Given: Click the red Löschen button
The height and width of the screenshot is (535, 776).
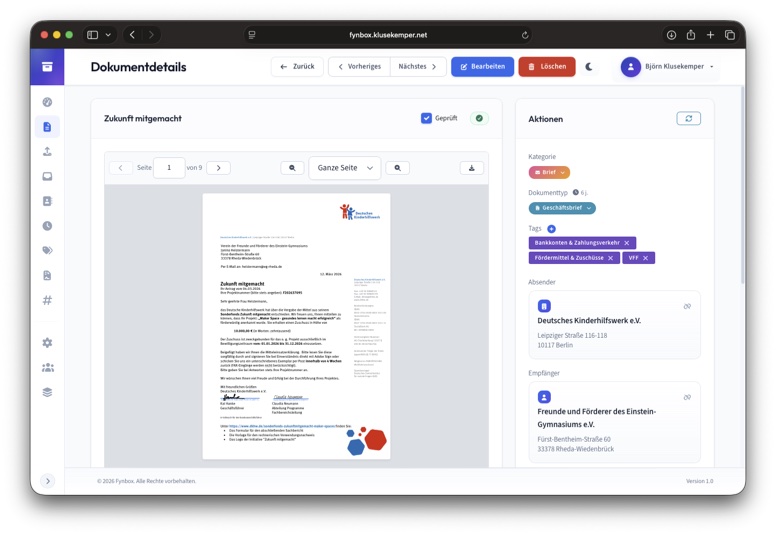Looking at the screenshot, I should [x=546, y=67].
